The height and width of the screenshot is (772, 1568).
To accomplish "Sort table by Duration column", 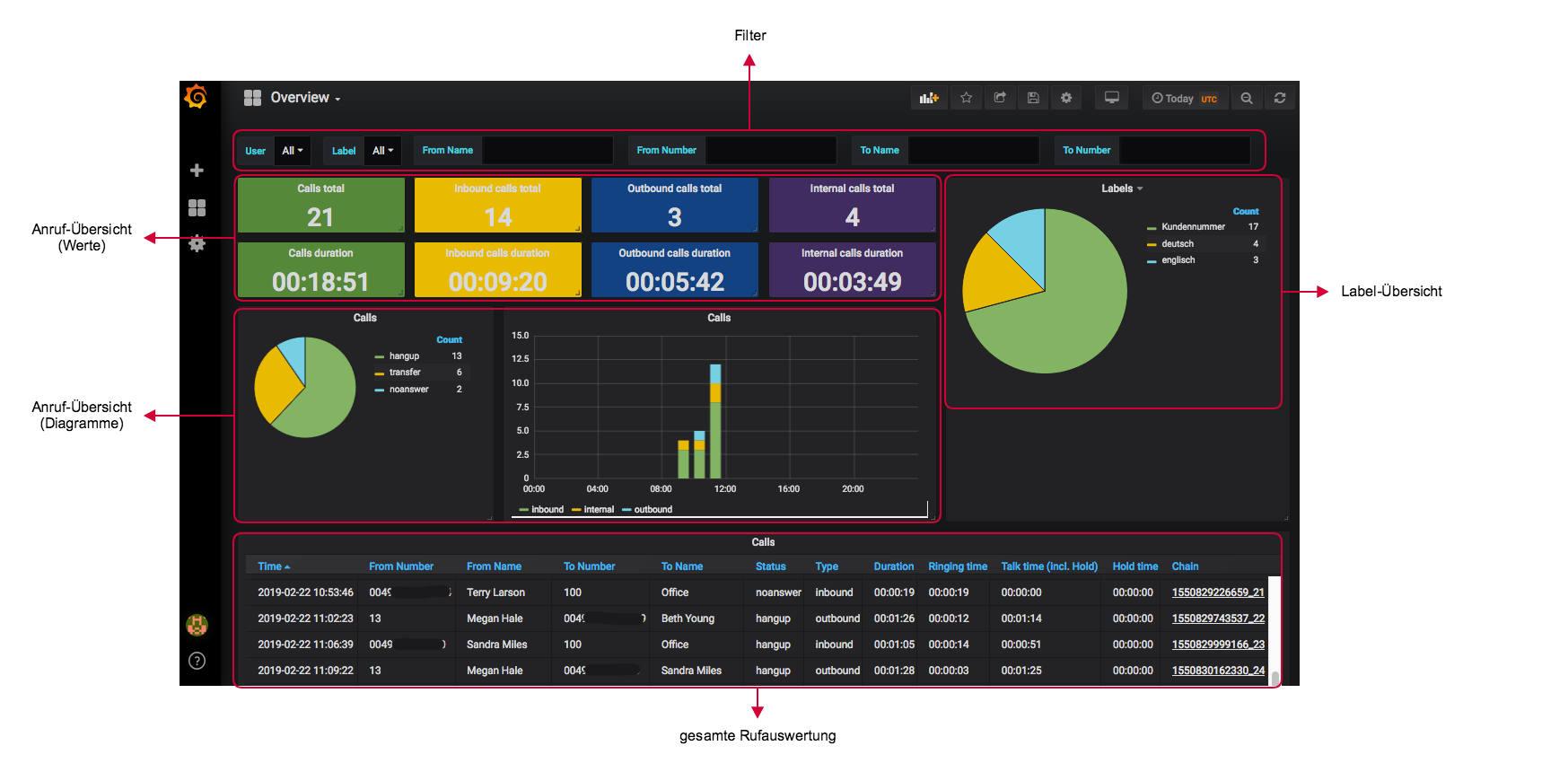I will pyautogui.click(x=894, y=566).
